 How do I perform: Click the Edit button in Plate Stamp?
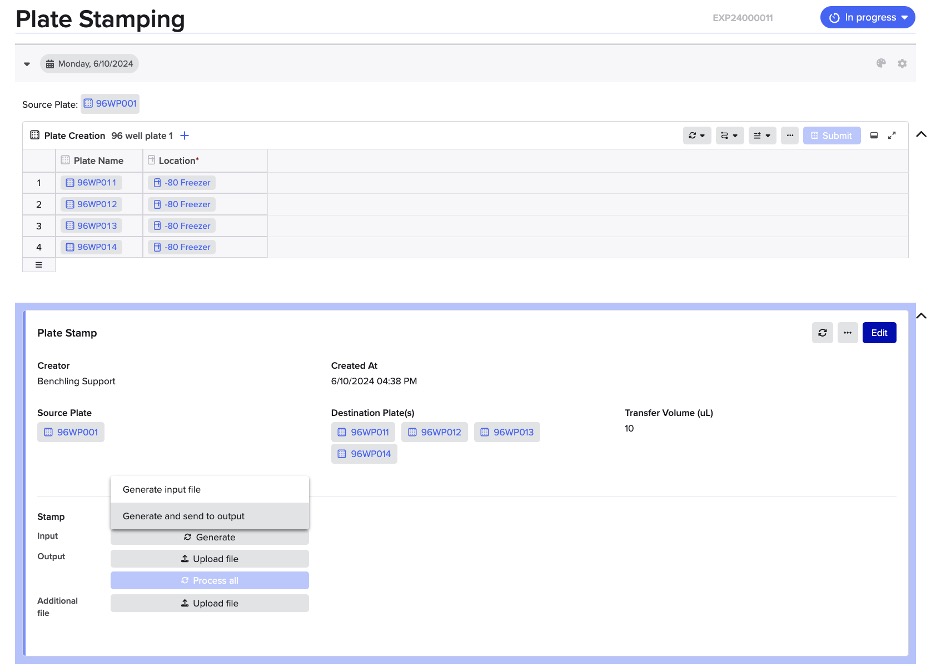879,333
